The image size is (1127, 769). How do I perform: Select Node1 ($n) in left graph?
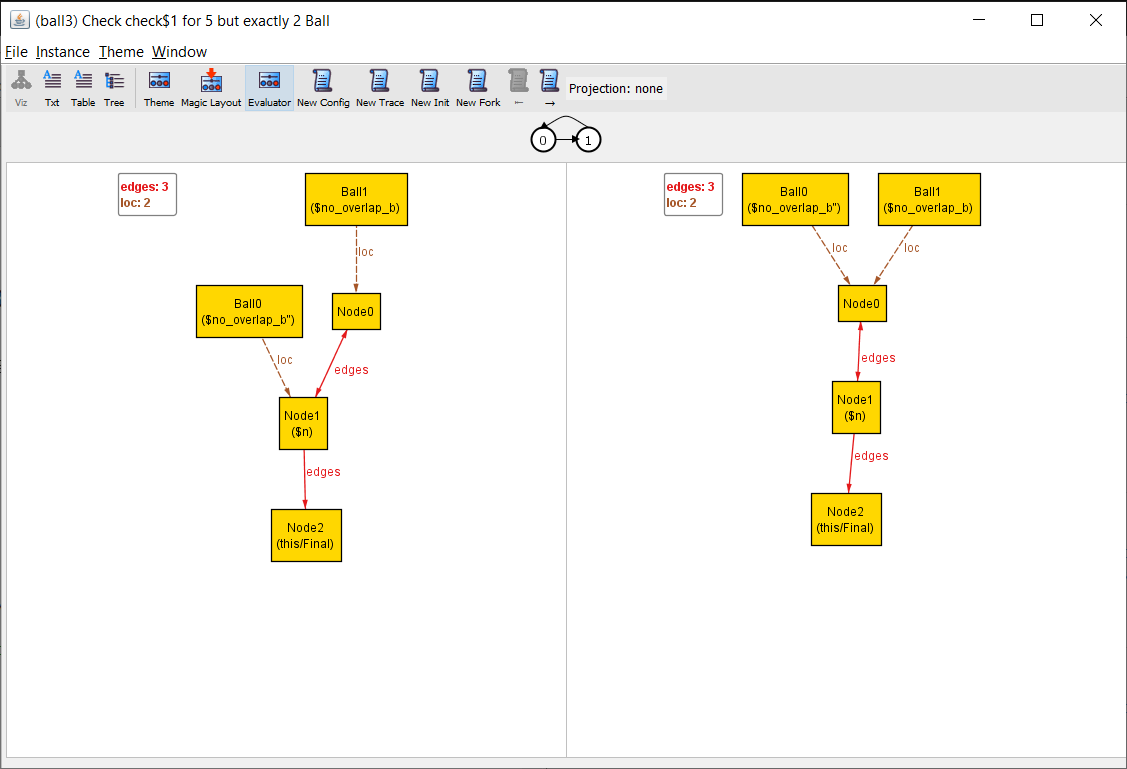click(303, 424)
